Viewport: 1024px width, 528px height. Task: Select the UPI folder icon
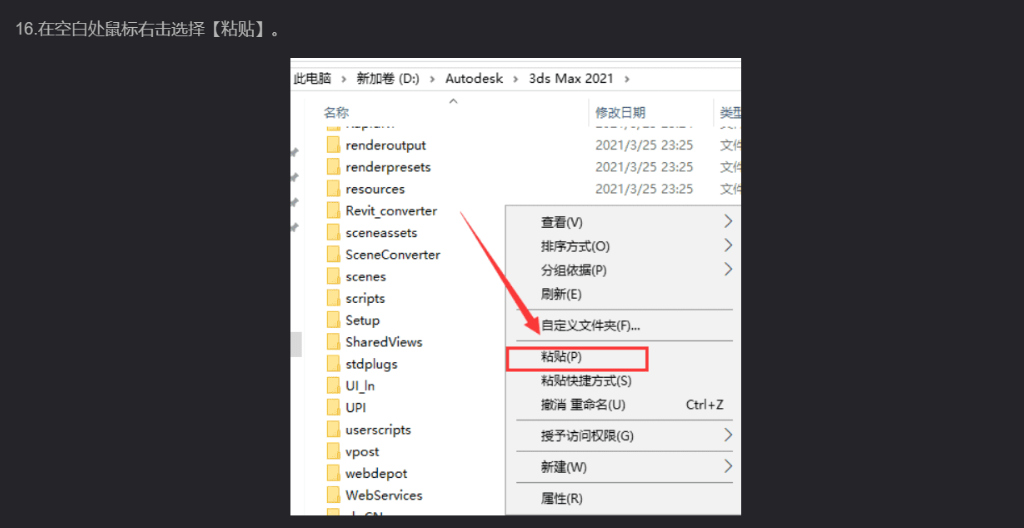pos(334,407)
